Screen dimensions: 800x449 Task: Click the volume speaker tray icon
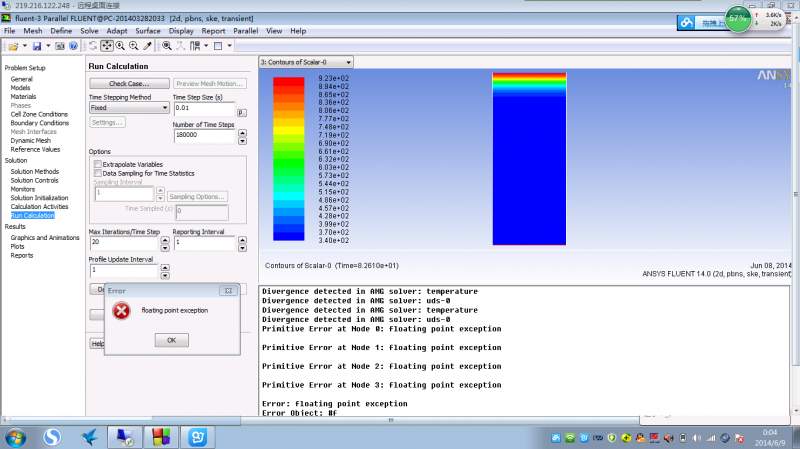[696, 438]
